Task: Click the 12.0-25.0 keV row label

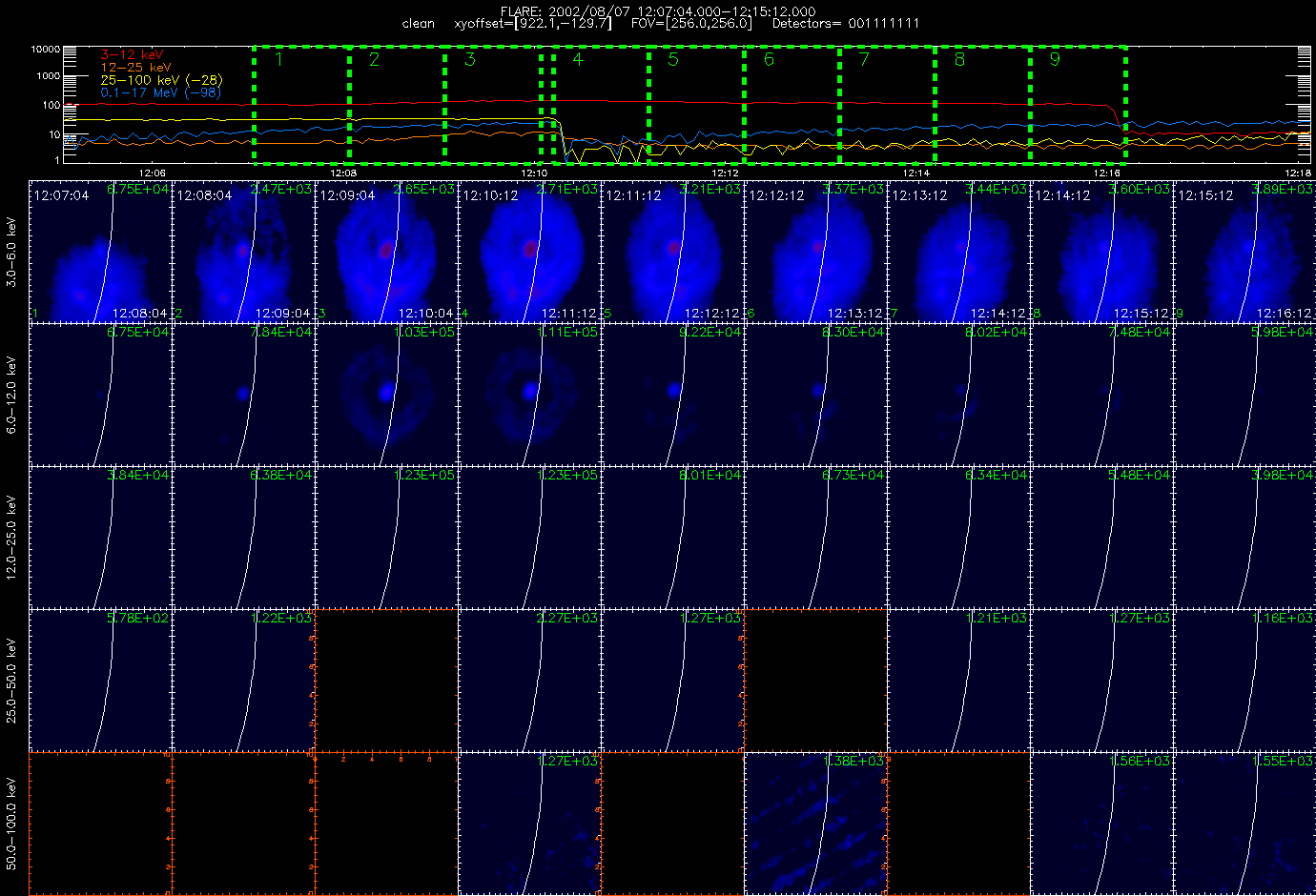Action: [x=11, y=538]
